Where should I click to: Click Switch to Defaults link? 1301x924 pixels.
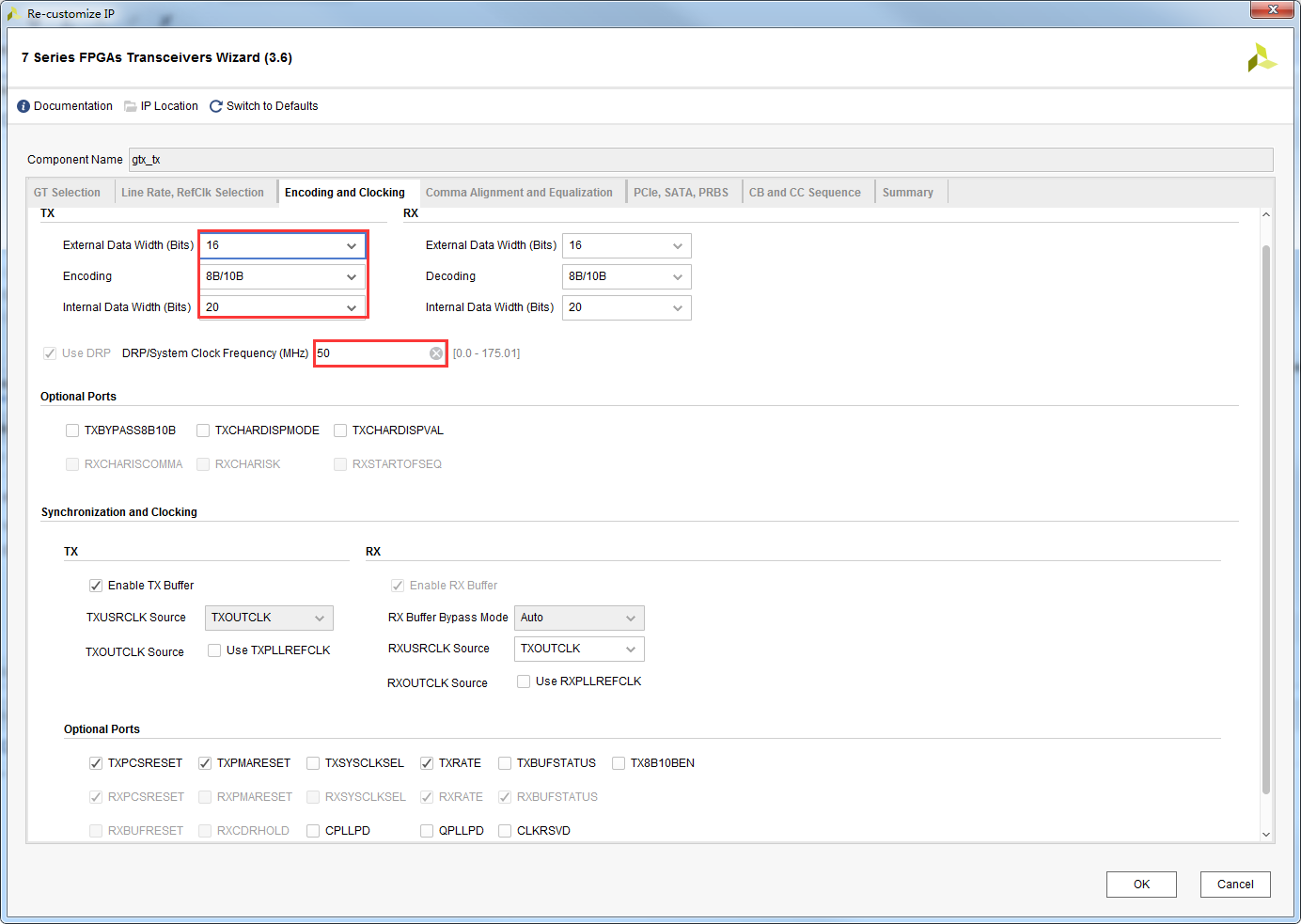click(273, 106)
